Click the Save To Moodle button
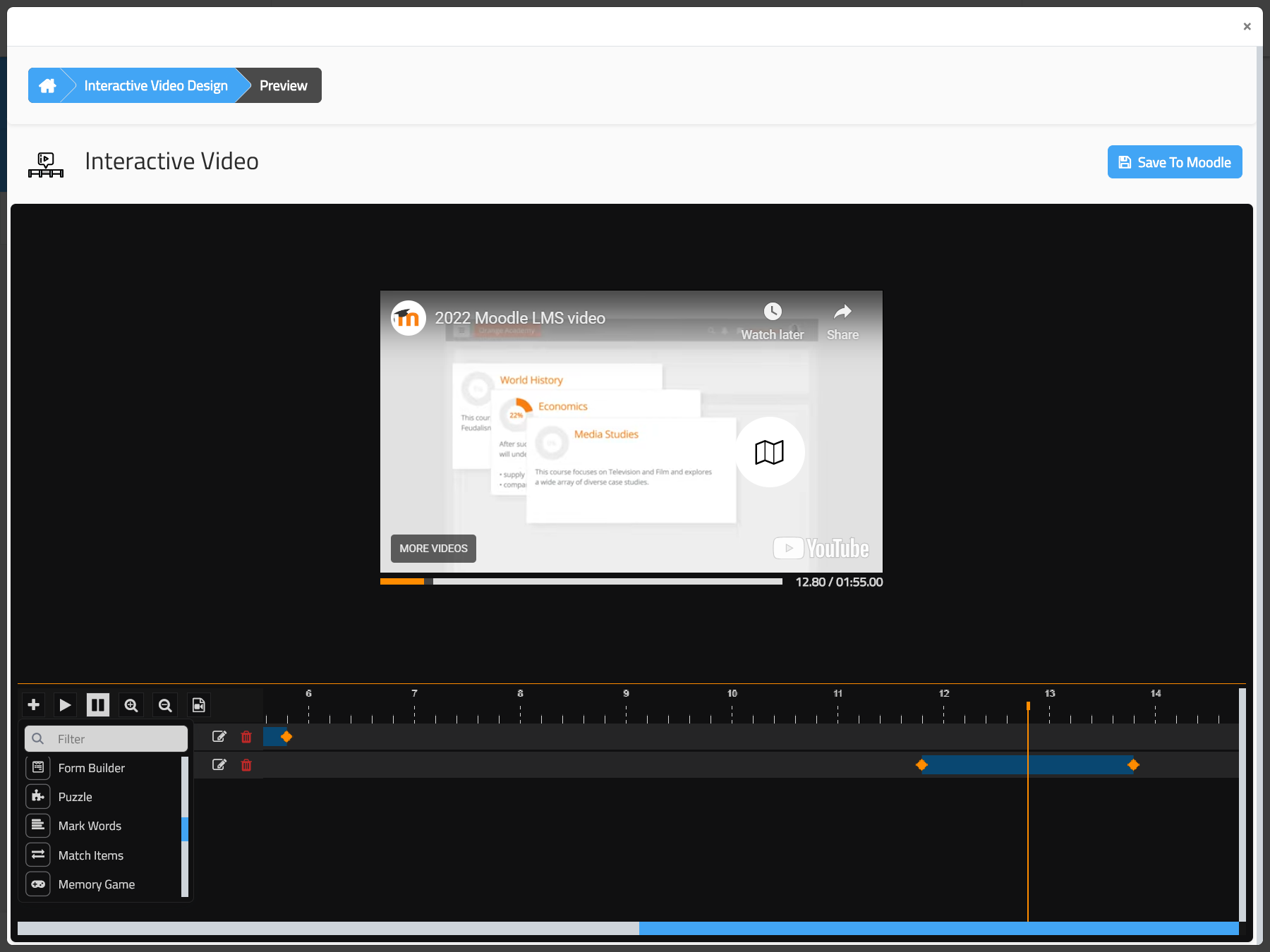The width and height of the screenshot is (1270, 952). pyautogui.click(x=1174, y=161)
